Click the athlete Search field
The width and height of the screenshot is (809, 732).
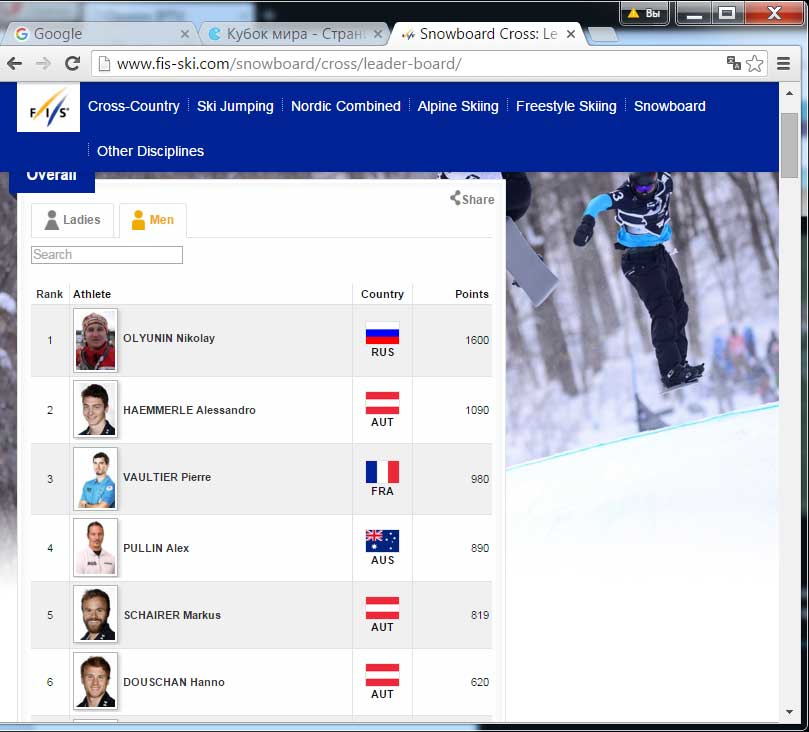coord(107,255)
